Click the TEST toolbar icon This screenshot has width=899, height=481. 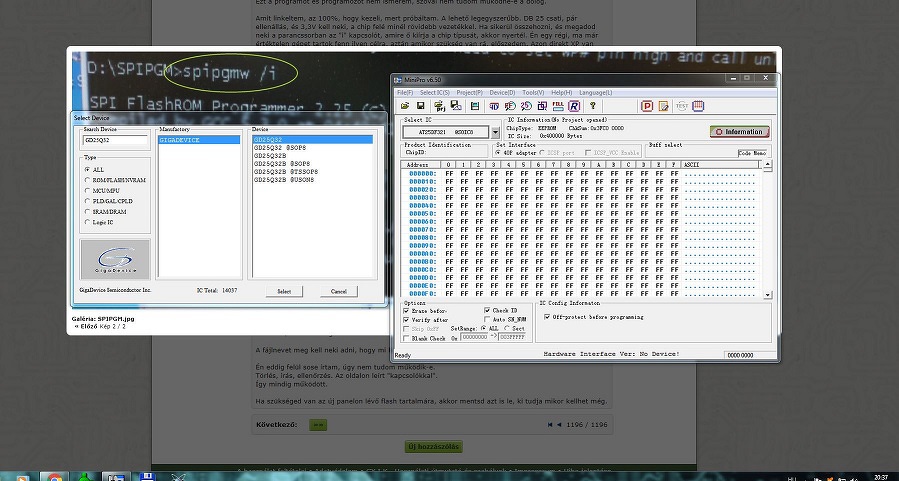pyautogui.click(x=682, y=106)
